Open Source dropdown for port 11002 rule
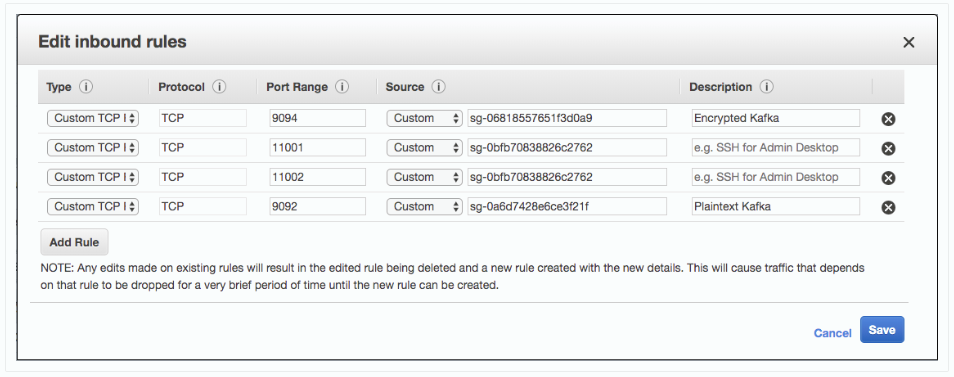 point(425,177)
